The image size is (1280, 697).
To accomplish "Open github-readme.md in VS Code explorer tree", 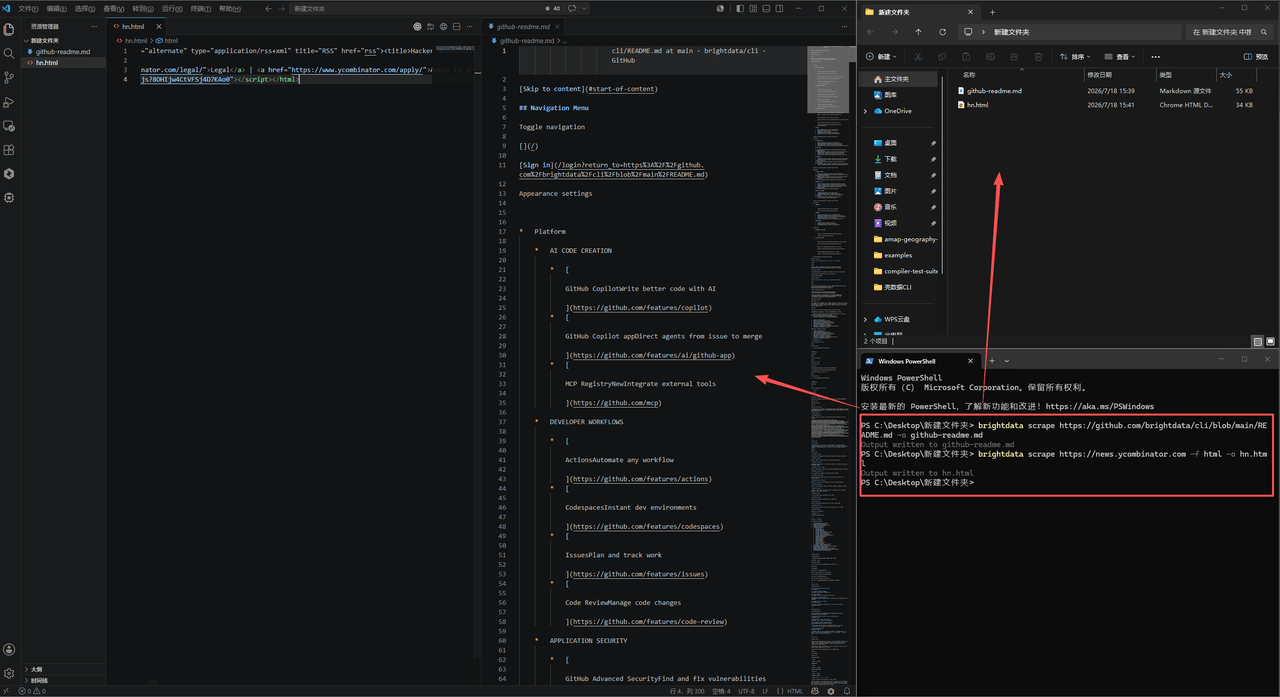I will click(x=63, y=52).
